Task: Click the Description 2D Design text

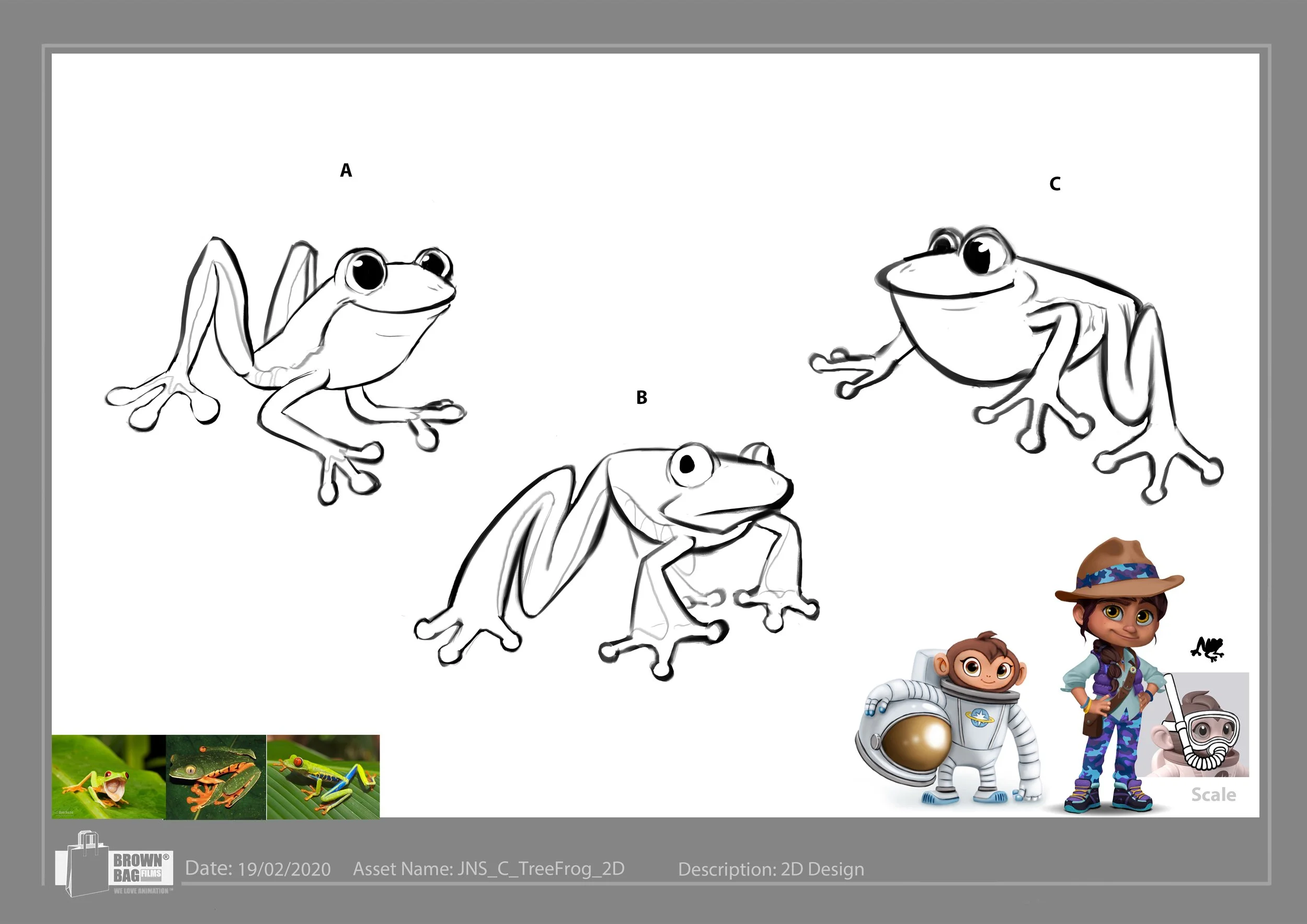Action: 771,869
